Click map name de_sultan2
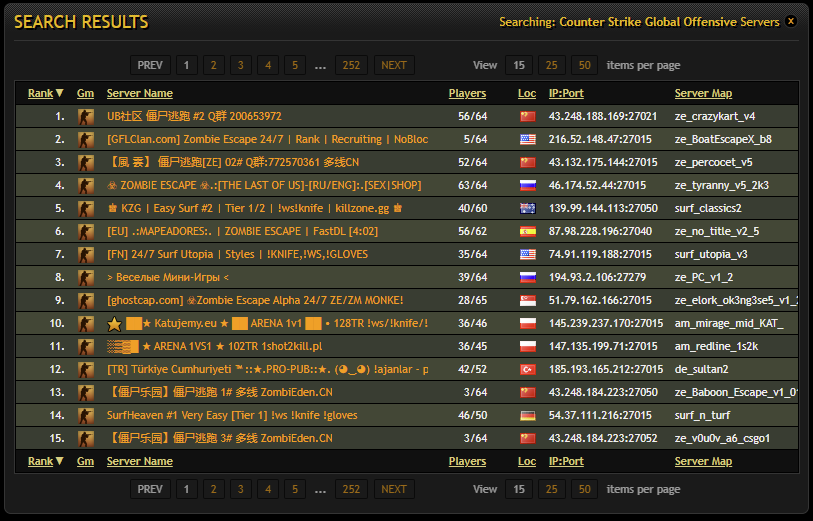This screenshot has width=813, height=521. point(701,370)
